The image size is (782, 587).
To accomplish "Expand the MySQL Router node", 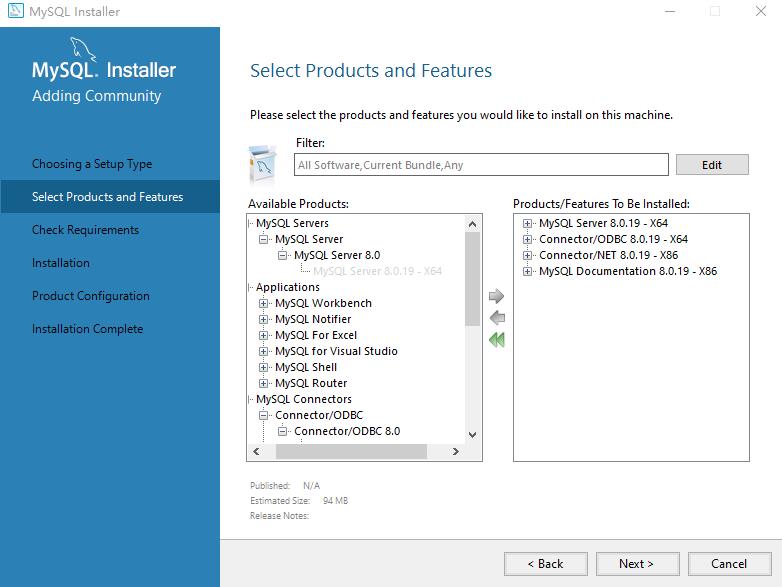I will (263, 383).
